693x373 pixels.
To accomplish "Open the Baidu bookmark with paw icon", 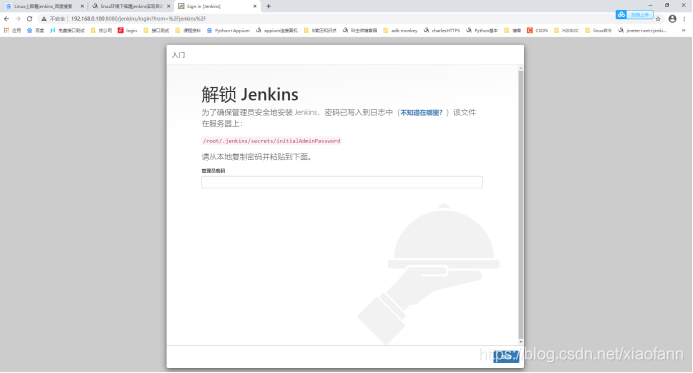I will (35, 30).
